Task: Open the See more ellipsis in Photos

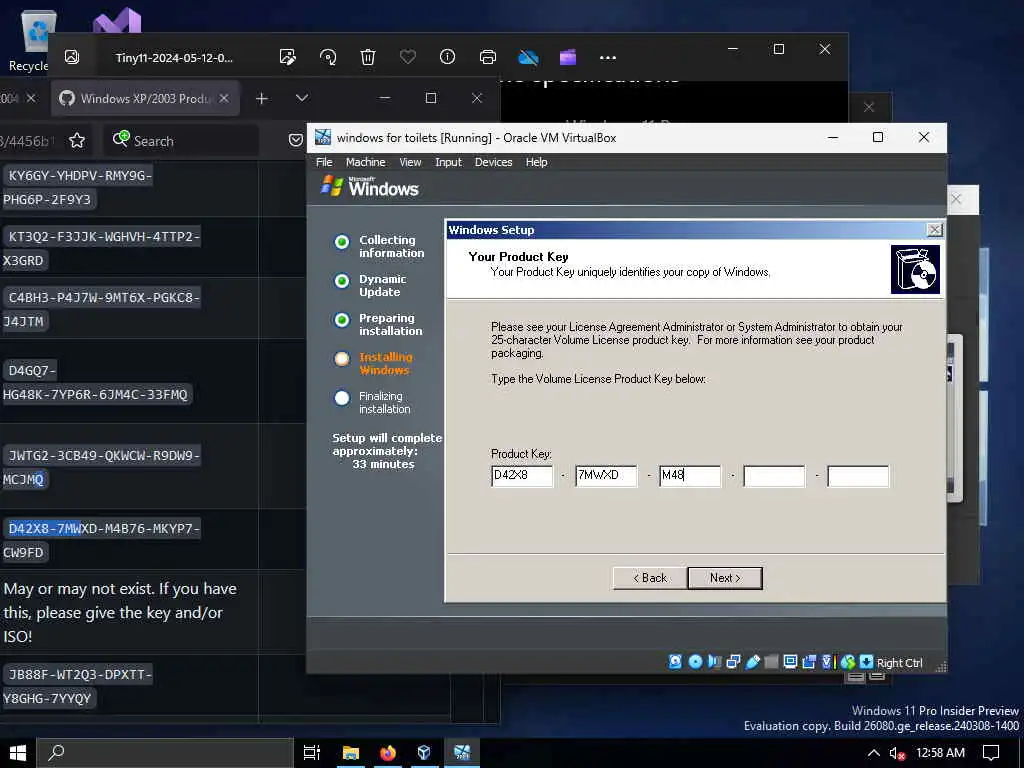Action: point(608,57)
